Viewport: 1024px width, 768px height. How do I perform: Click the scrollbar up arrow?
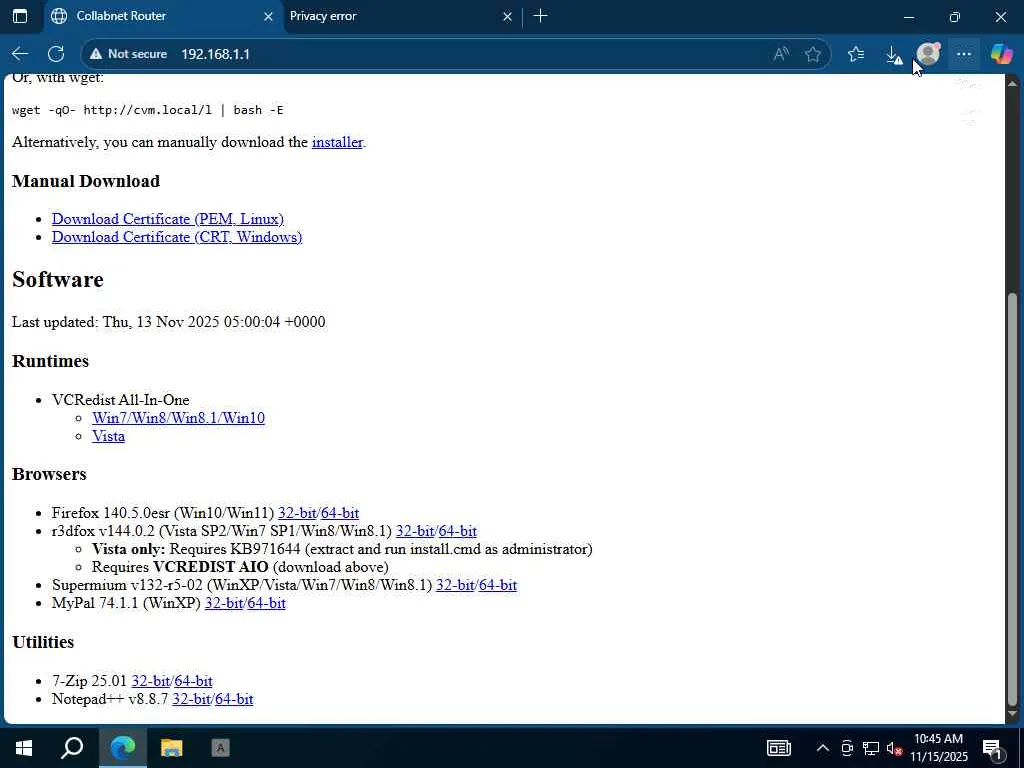point(1013,84)
